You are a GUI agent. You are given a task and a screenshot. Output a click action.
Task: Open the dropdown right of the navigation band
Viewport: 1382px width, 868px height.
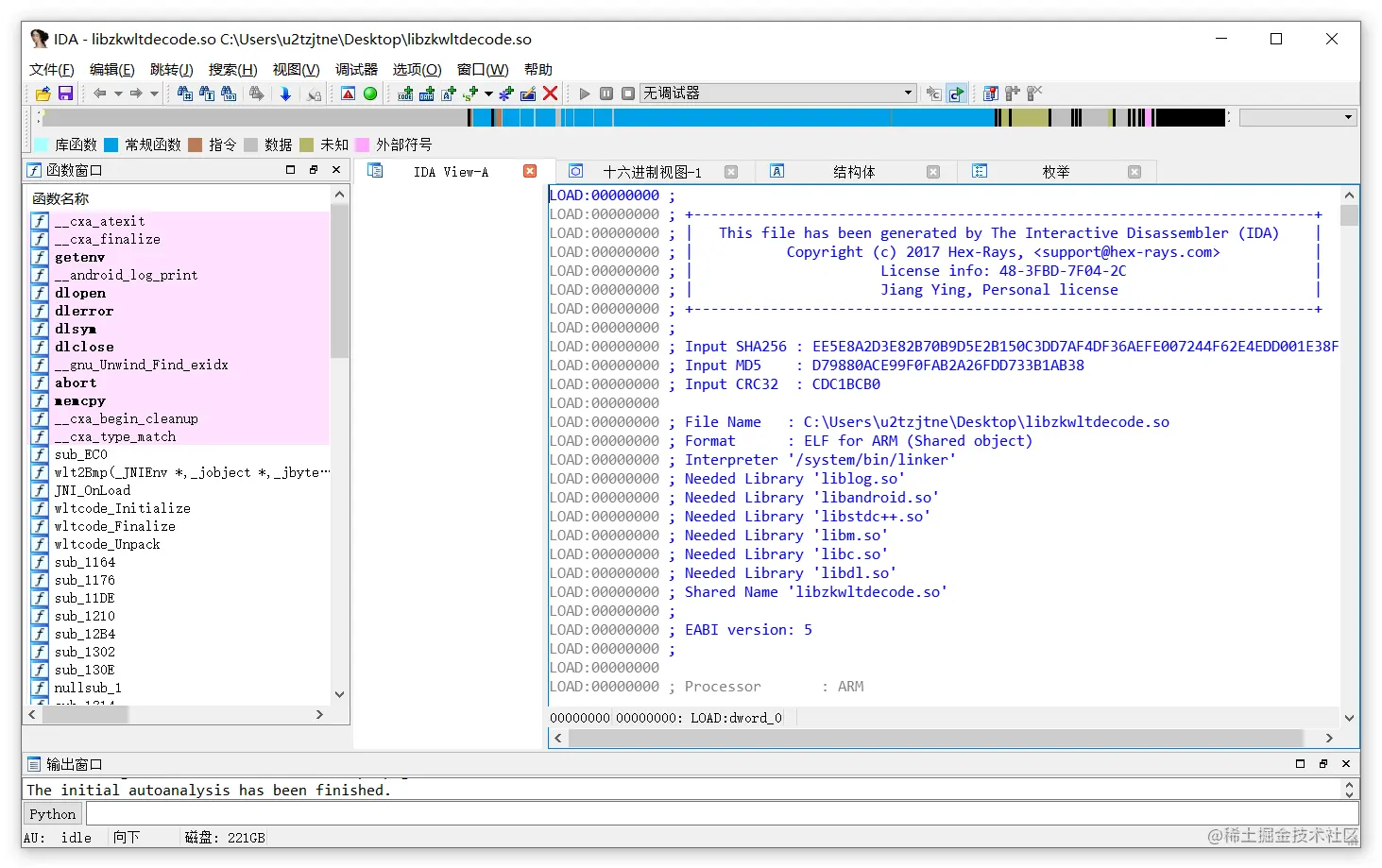(x=1298, y=117)
